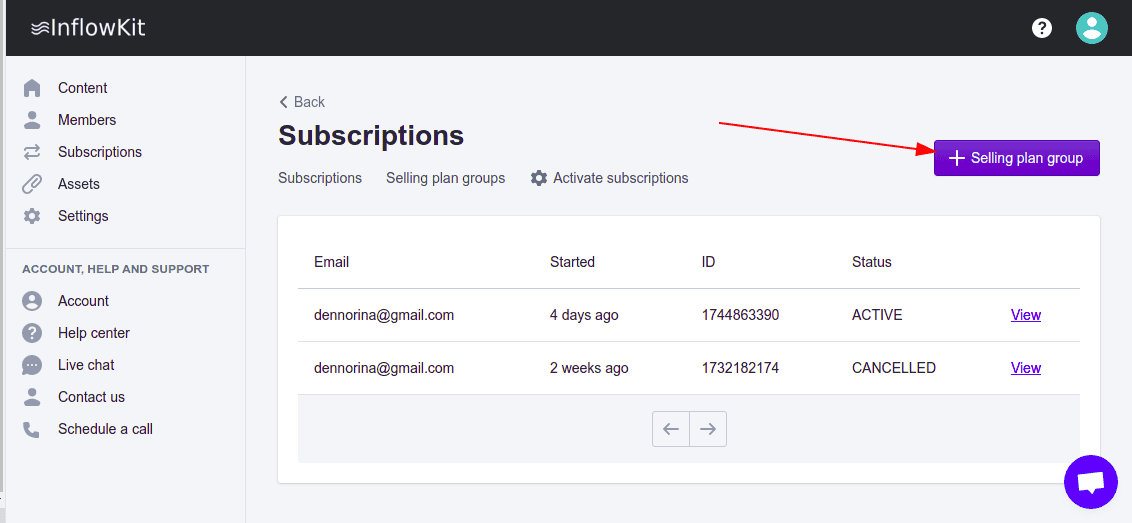Click the Subscriptions arrows icon in sidebar

click(x=32, y=152)
